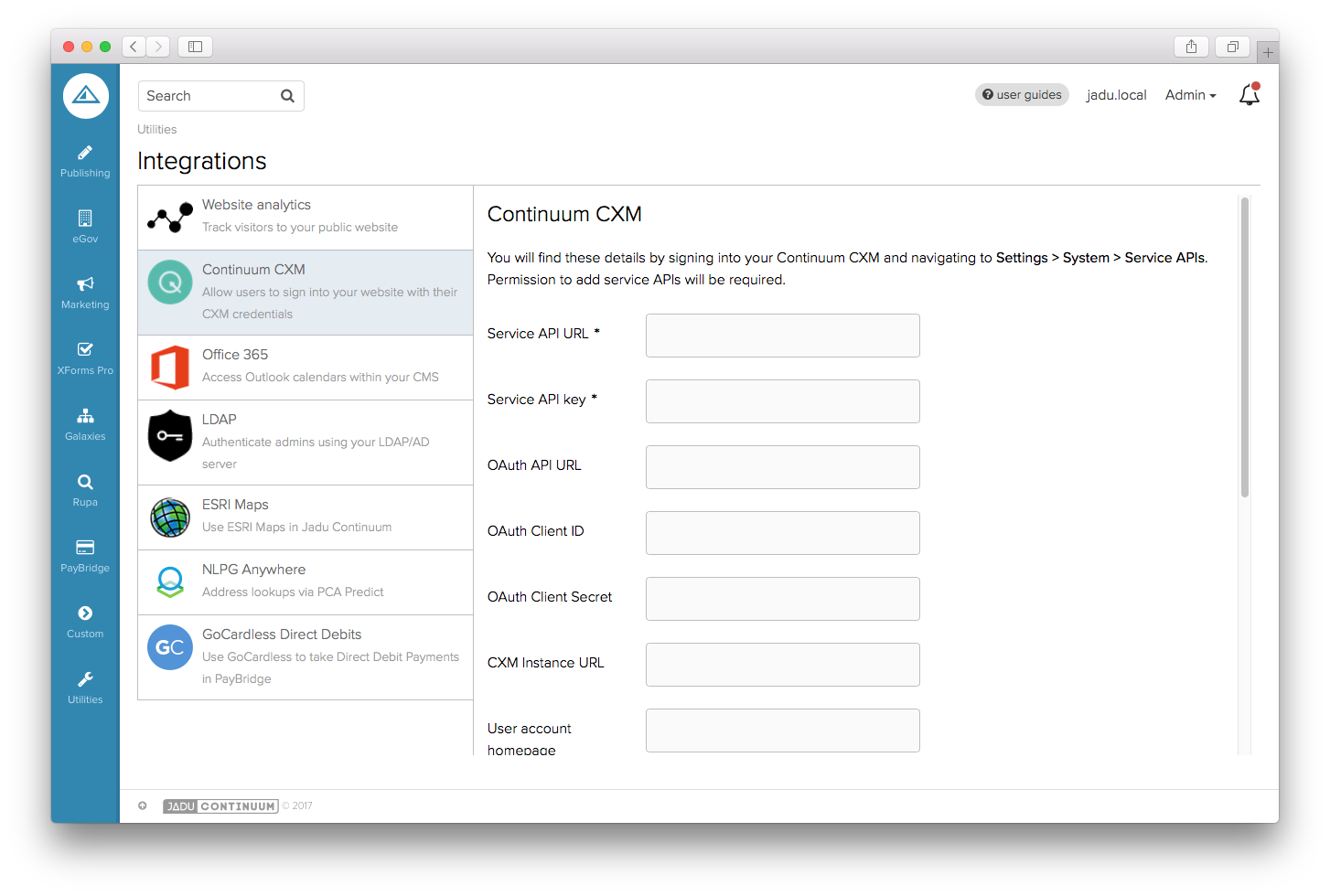Select the Marketing megaphone icon
The height and width of the screenshot is (896, 1330).
coord(85,284)
